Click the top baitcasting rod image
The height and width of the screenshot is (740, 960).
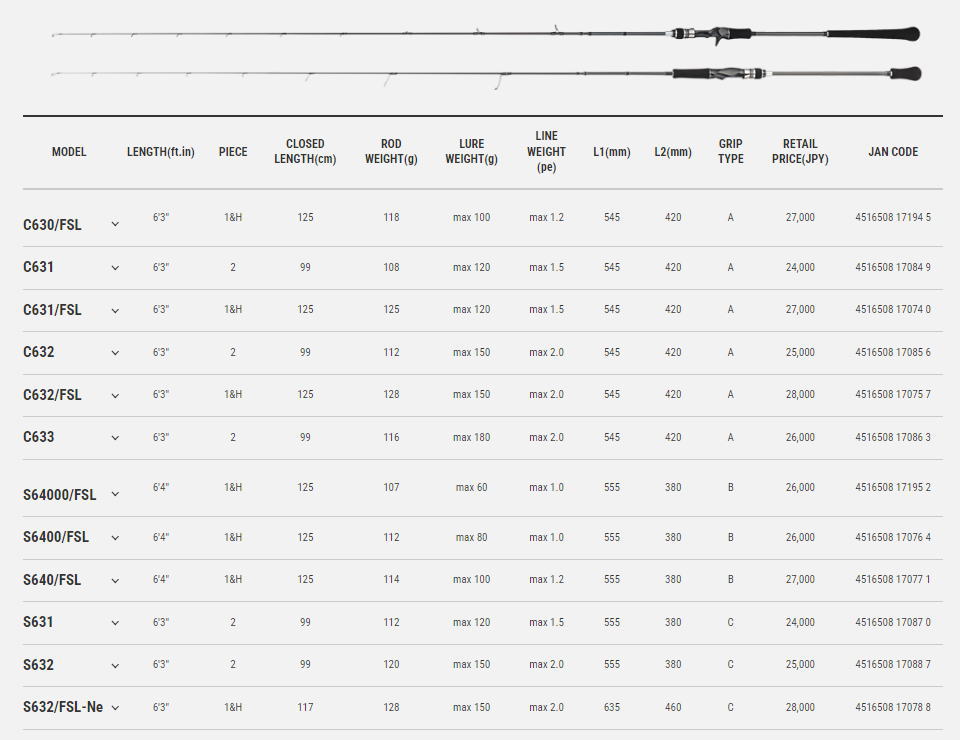[486, 34]
